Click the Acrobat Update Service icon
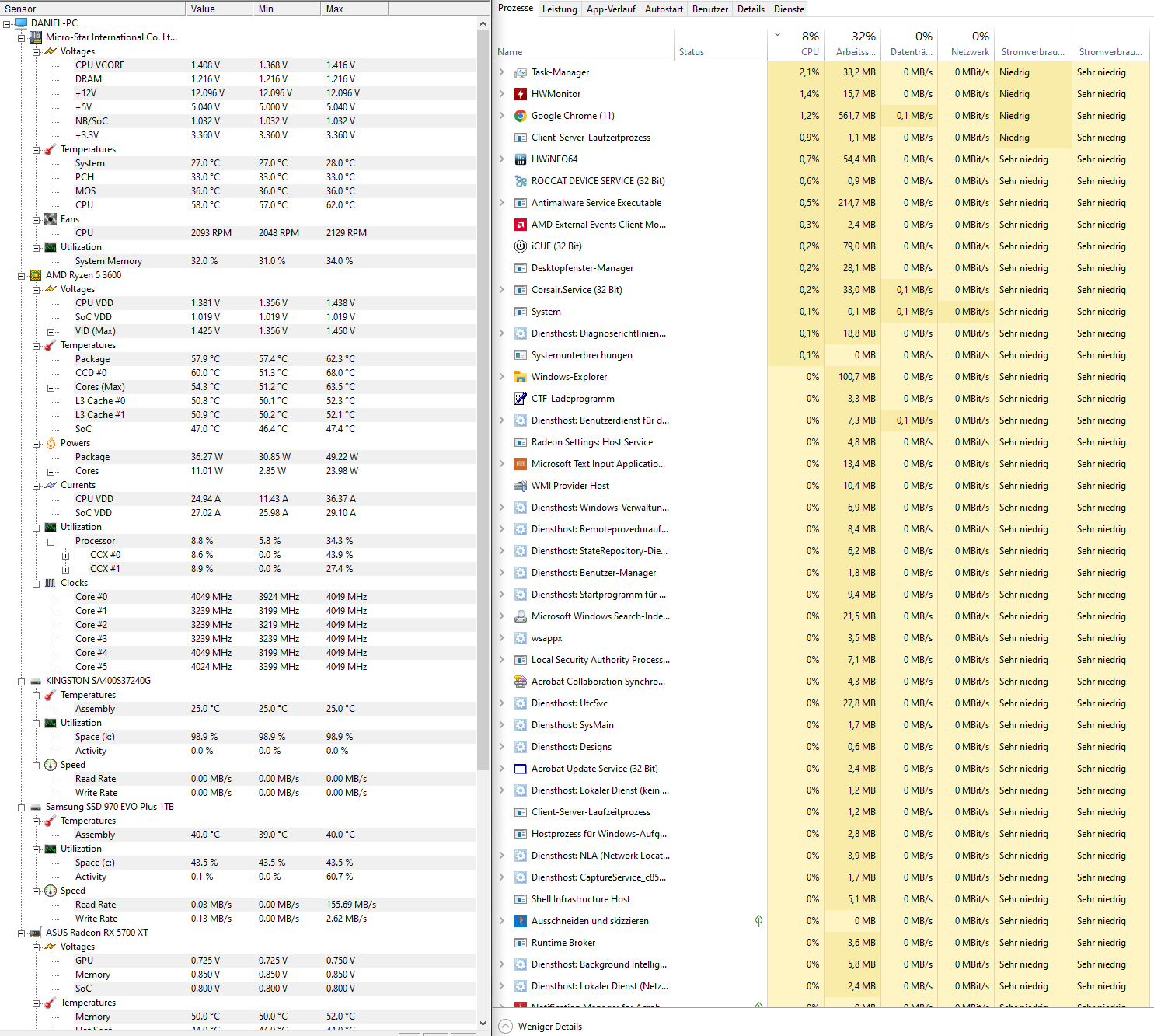Viewport: 1154px width, 1036px height. point(521,769)
